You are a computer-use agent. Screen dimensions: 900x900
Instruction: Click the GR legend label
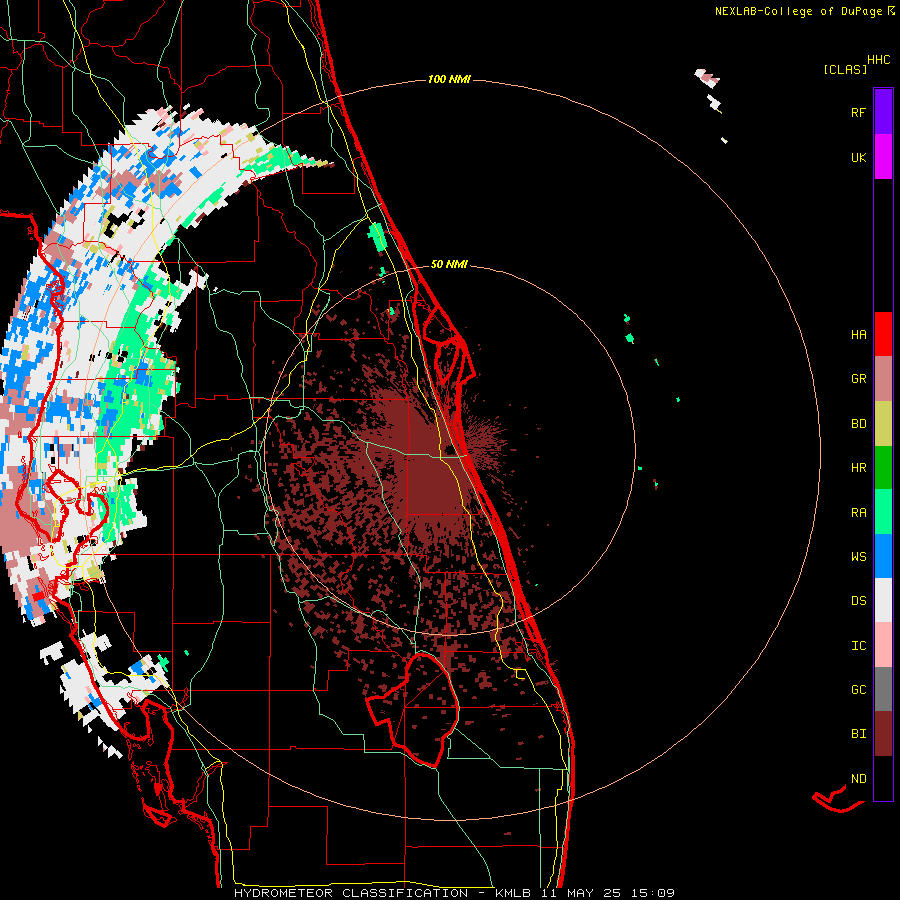(858, 379)
